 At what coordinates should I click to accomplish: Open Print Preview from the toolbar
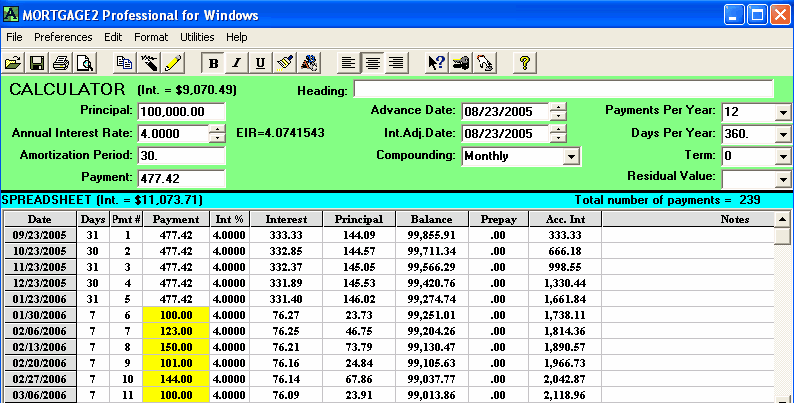[x=84, y=62]
